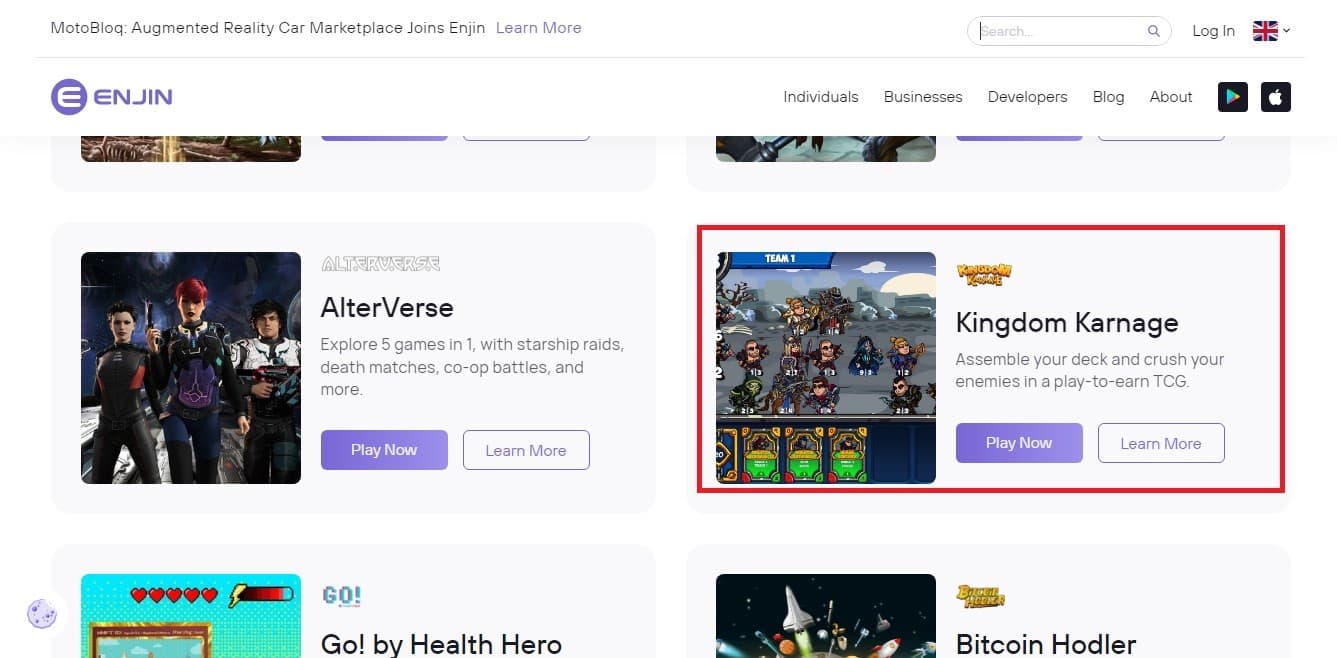The image size is (1337, 658).
Task: Click the AlterVerse title text
Action: [387, 307]
